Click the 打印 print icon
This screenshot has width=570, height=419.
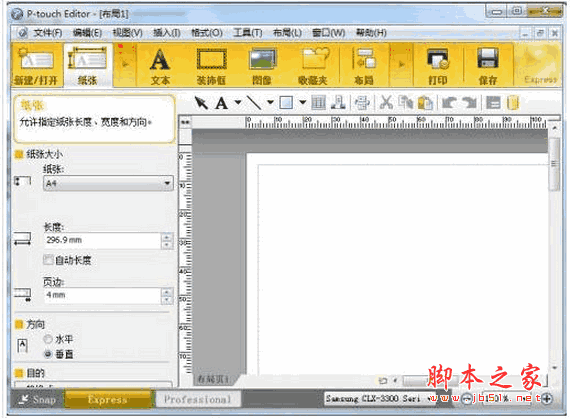[438, 65]
